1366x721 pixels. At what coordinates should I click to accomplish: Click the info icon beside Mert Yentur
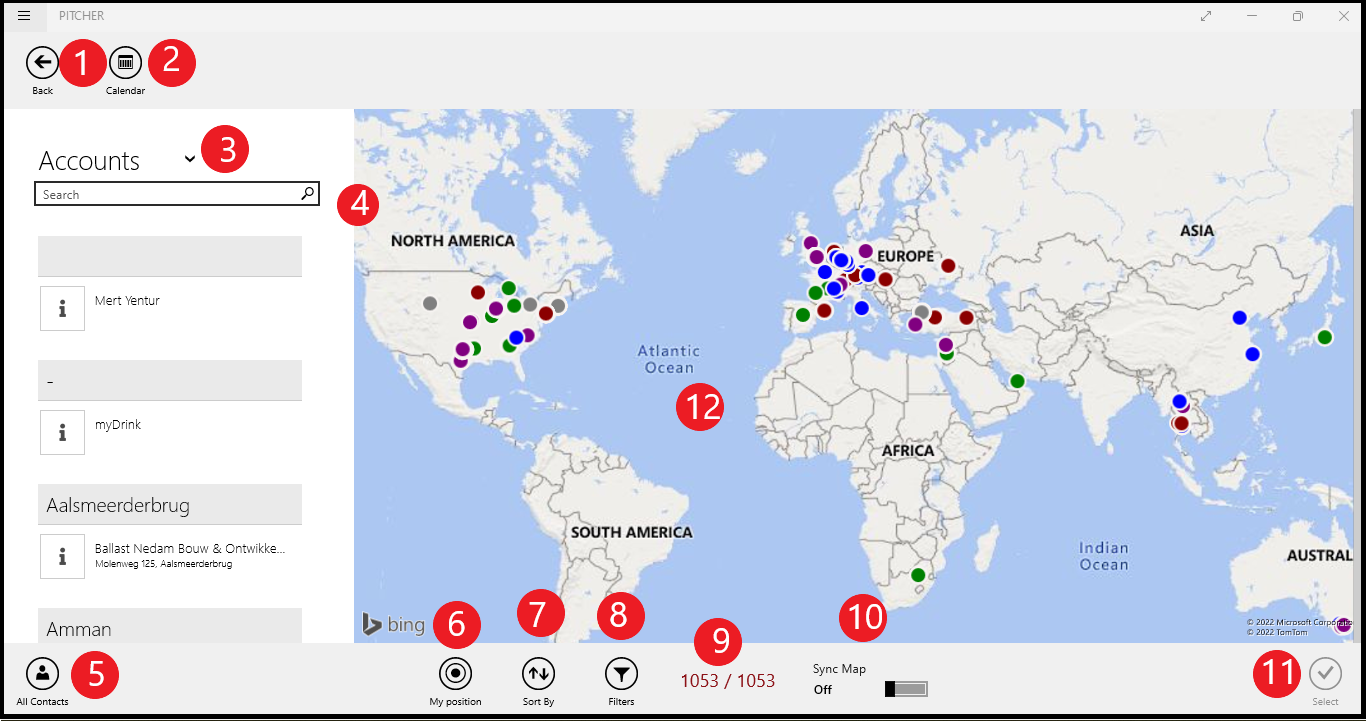[x=62, y=308]
